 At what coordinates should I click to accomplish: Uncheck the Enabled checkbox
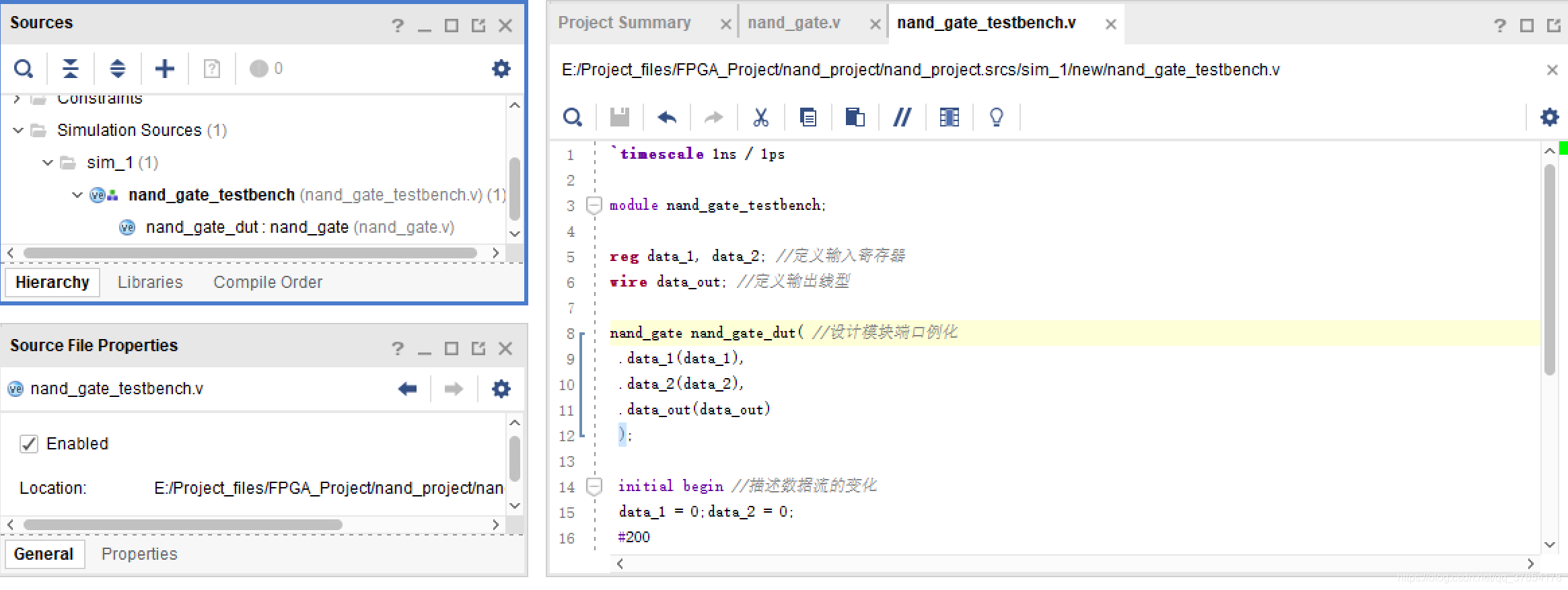29,444
